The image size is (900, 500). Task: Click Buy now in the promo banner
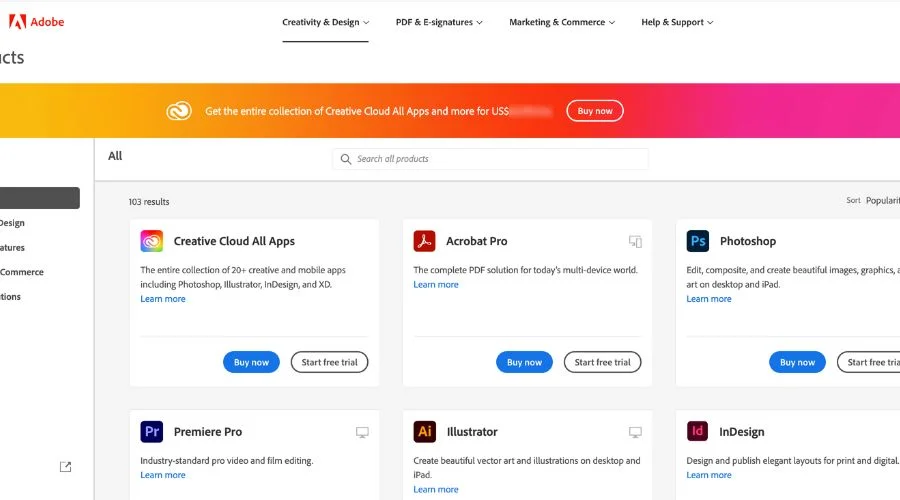595,111
